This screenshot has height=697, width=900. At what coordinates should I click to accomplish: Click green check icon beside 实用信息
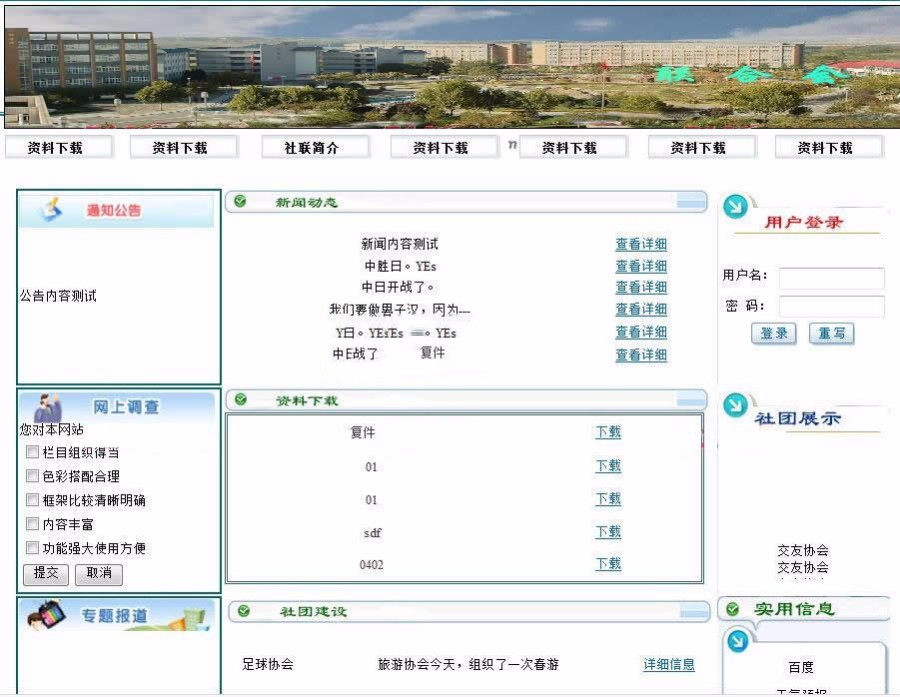(x=732, y=611)
